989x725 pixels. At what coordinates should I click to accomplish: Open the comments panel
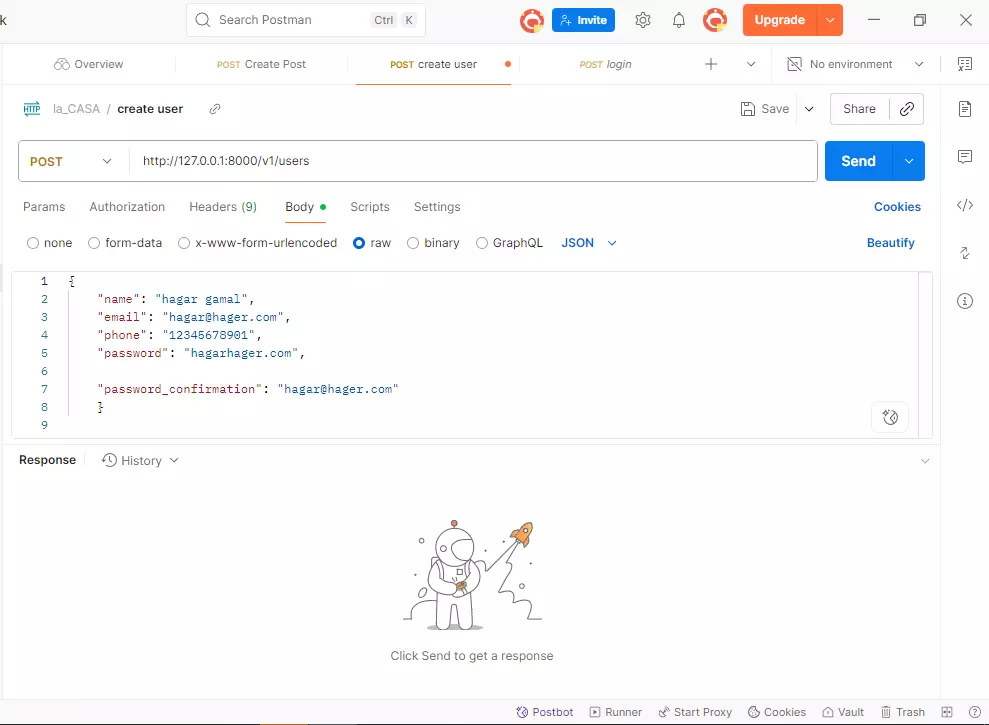click(964, 157)
